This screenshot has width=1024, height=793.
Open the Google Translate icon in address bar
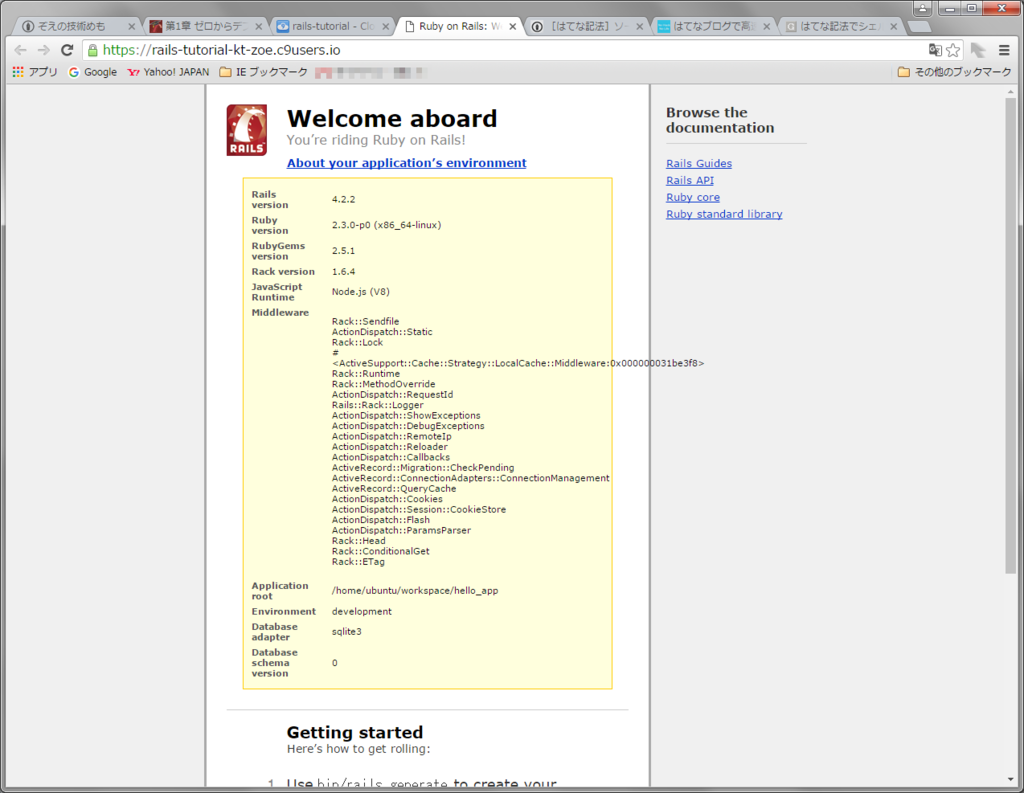pos(935,50)
